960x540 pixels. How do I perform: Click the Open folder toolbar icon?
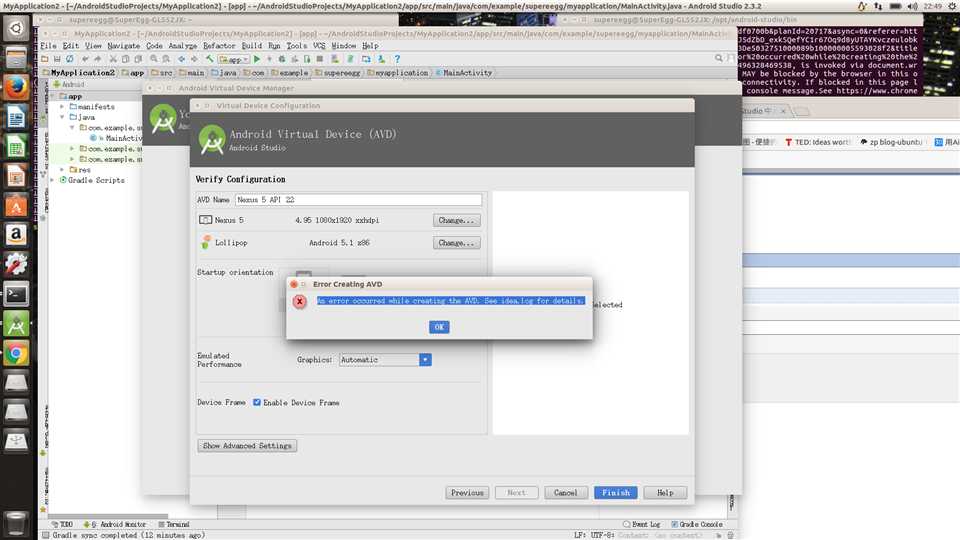[x=45, y=59]
